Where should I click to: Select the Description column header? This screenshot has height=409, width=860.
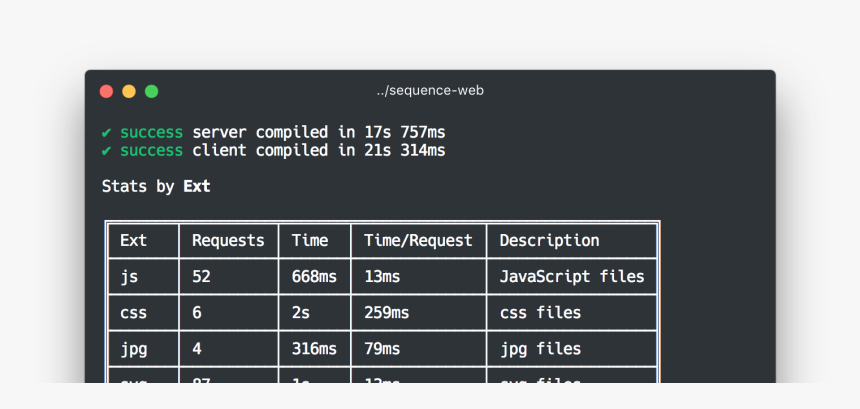pos(549,241)
